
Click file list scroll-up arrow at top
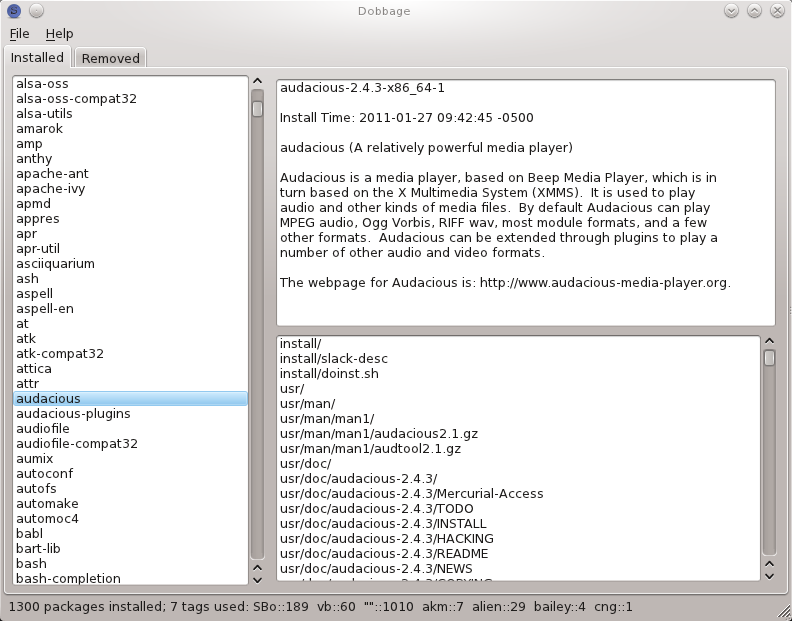pyautogui.click(x=769, y=341)
